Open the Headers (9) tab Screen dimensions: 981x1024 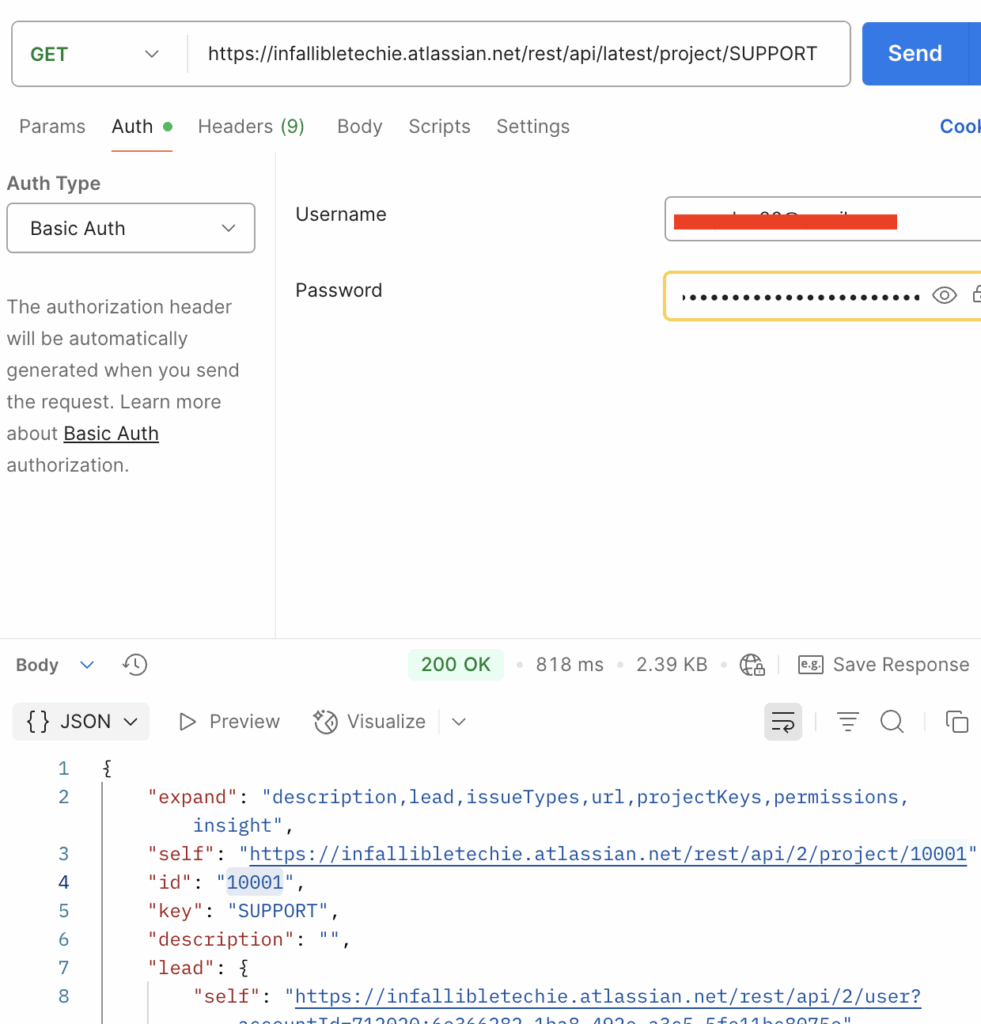click(x=251, y=126)
